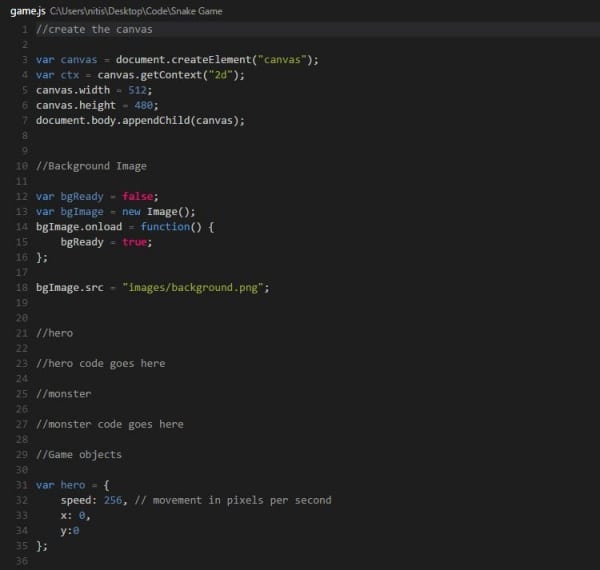The width and height of the screenshot is (600, 570).
Task: Click 'document.body.appendChild(canvas);' line
Action: (x=140, y=121)
